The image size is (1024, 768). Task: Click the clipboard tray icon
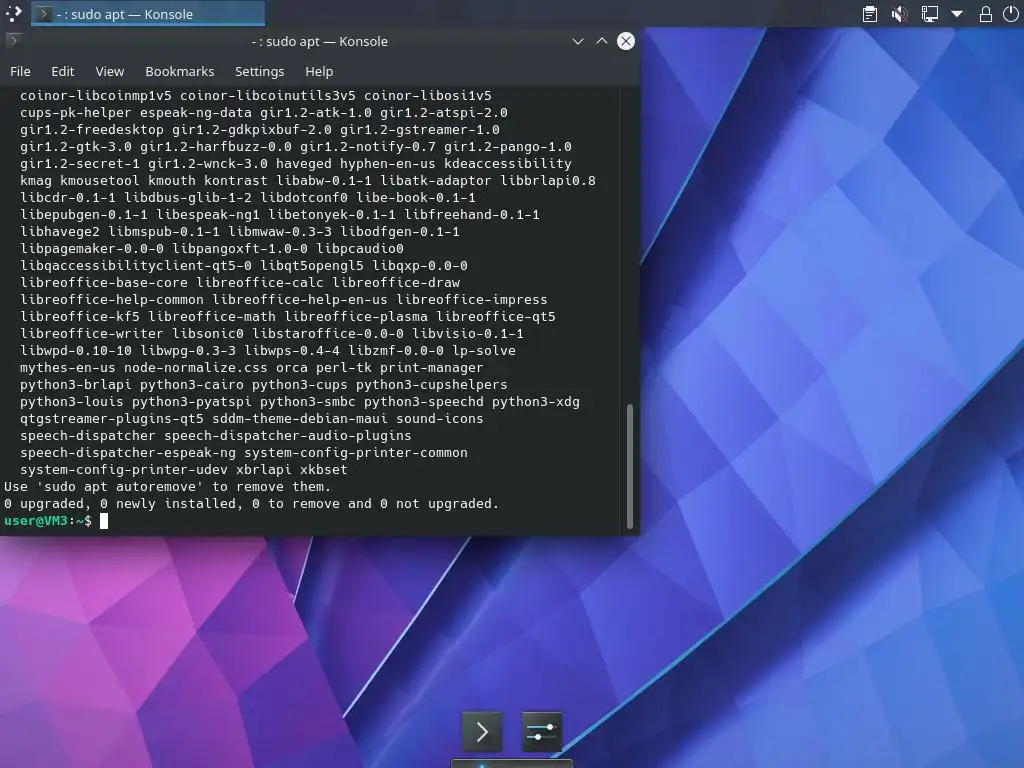tap(869, 14)
